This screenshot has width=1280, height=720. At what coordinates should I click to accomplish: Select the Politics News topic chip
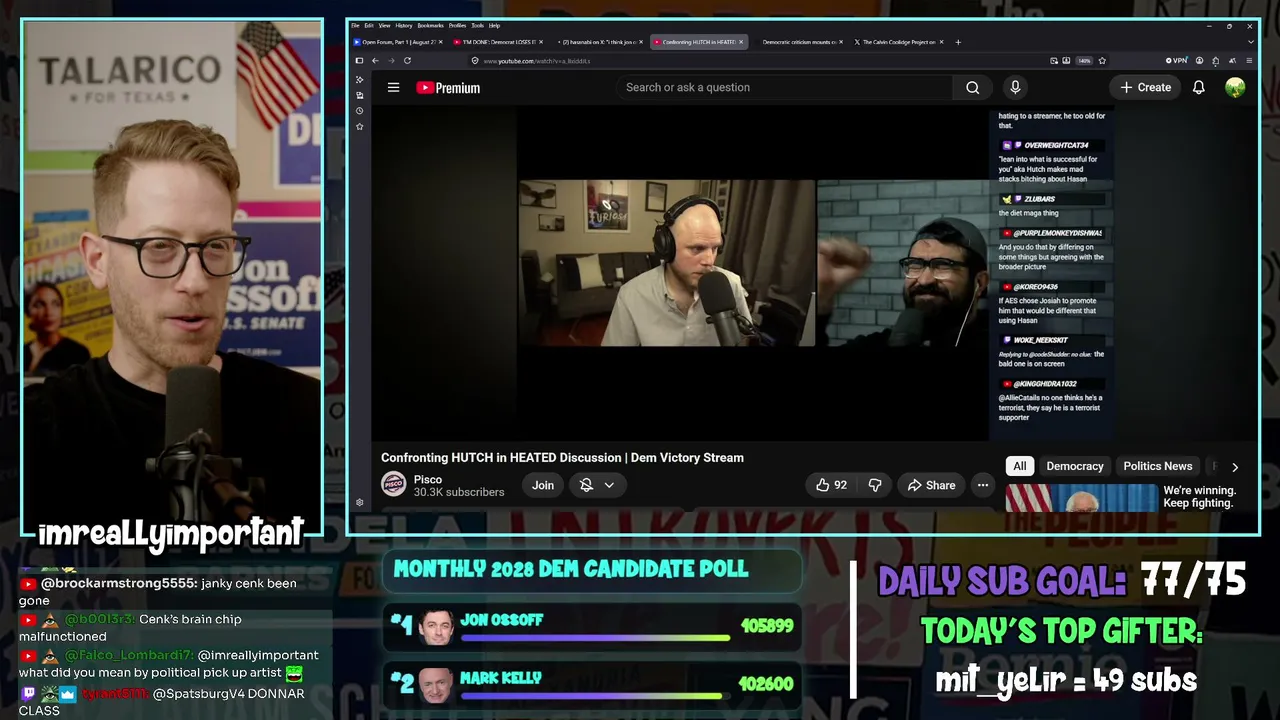click(x=1158, y=467)
